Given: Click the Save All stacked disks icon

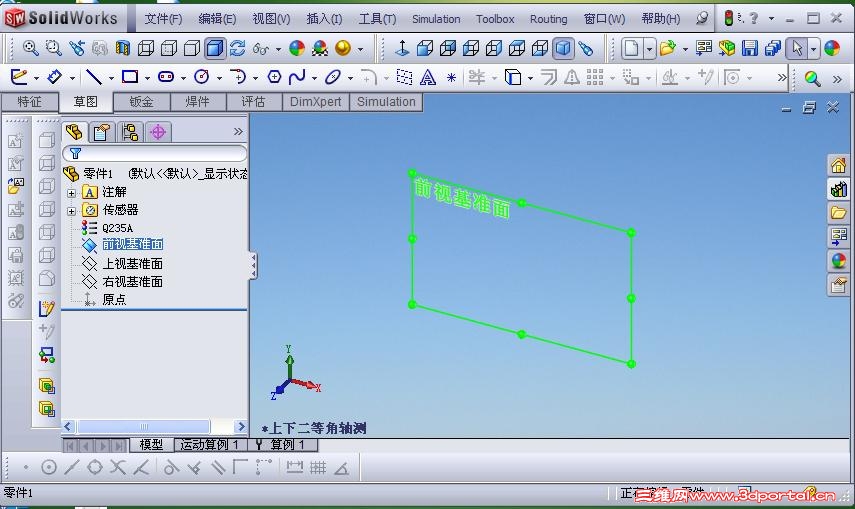Looking at the screenshot, I should coord(773,49).
